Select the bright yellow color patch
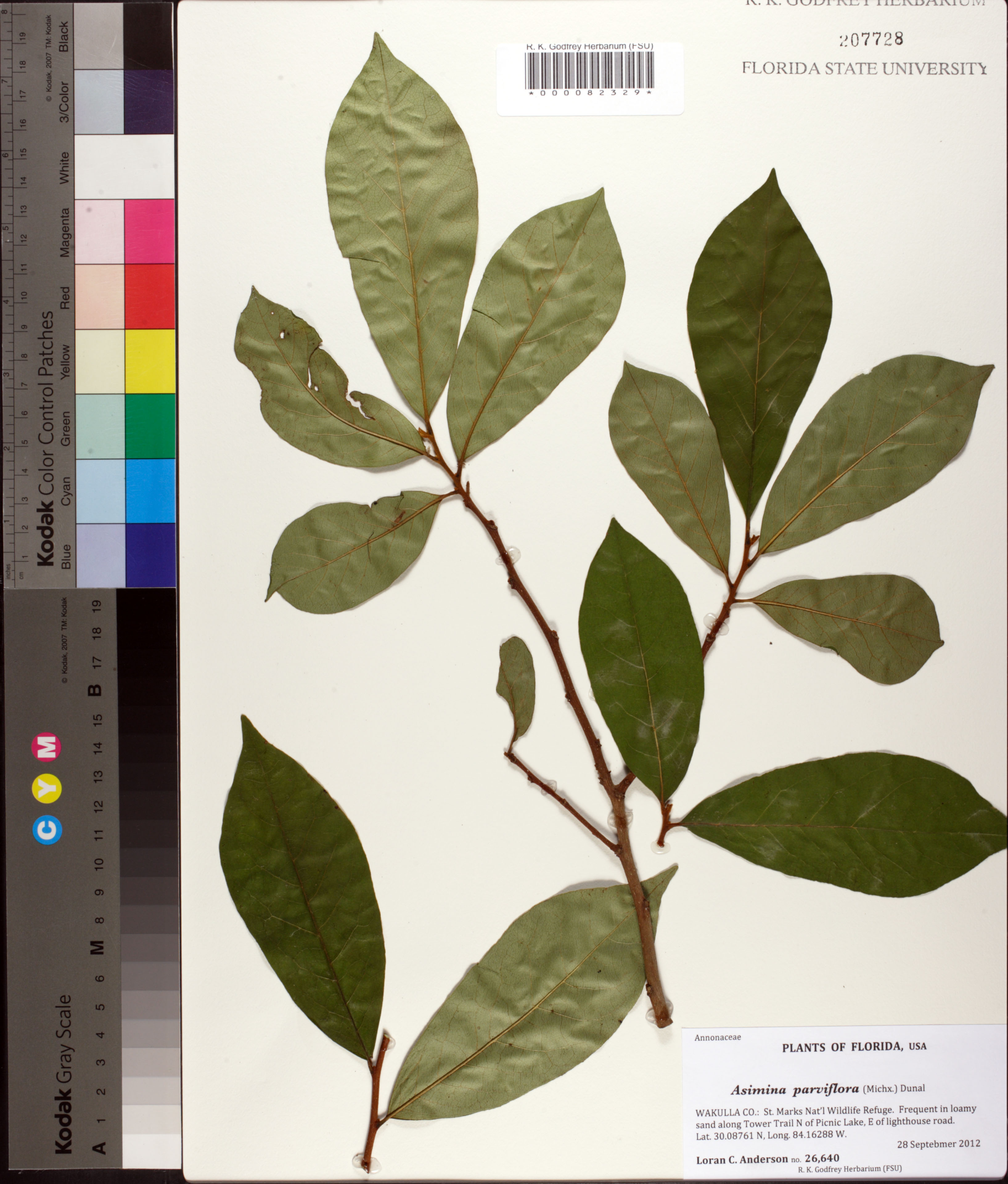Screen dimensions: 1008x1184 point(149,361)
